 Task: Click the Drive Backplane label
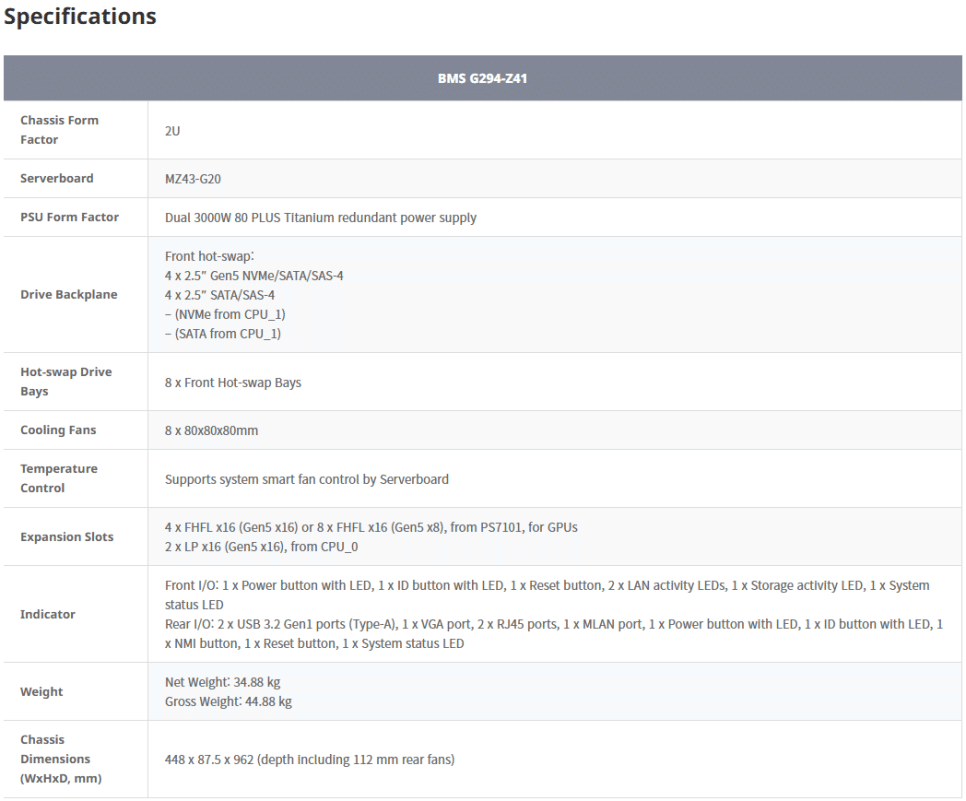(69, 295)
